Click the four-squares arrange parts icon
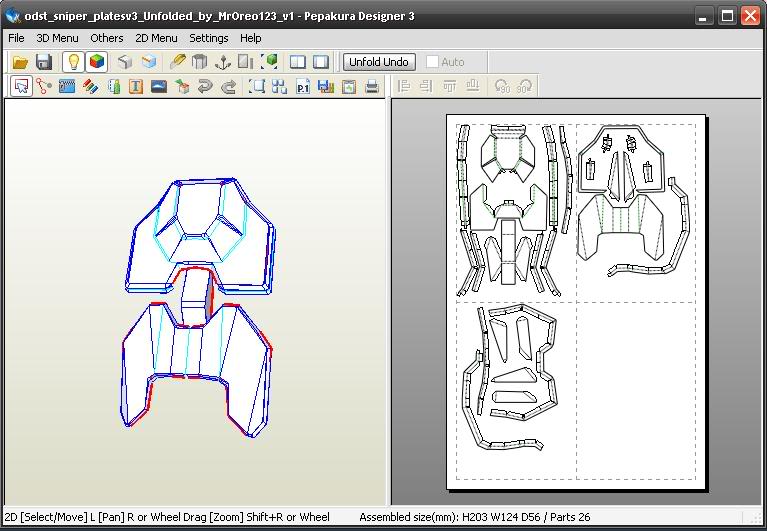Screen dimensions: 767x531 click(x=280, y=87)
